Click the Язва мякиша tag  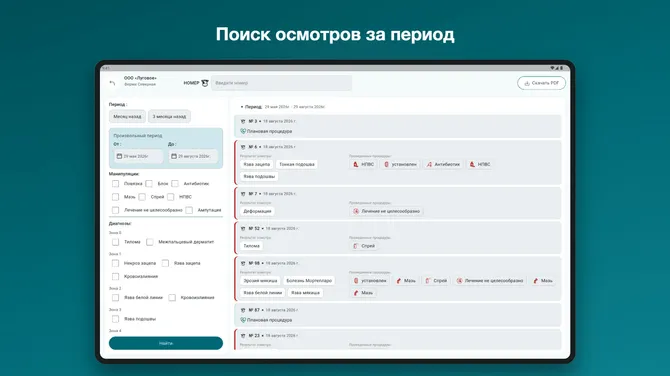pyautogui.click(x=305, y=293)
